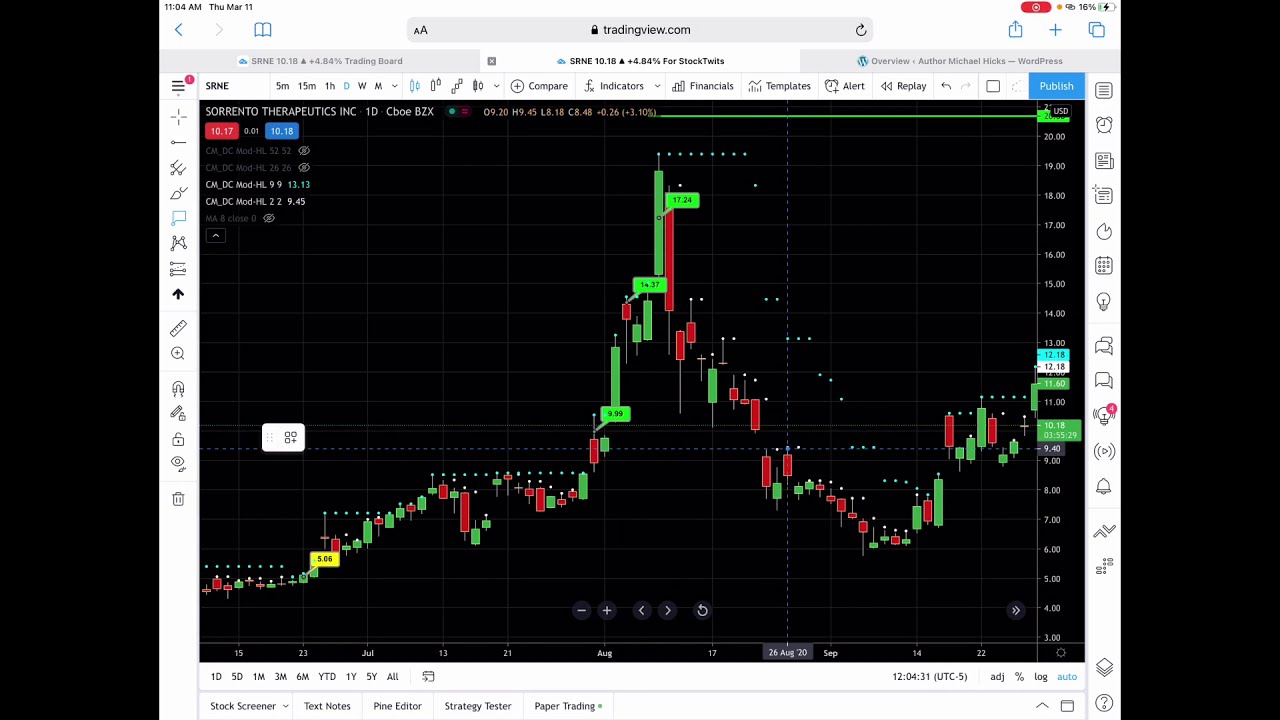Select the brush drawing tool
Image resolution: width=1280 pixels, height=720 pixels.
pos(178,193)
